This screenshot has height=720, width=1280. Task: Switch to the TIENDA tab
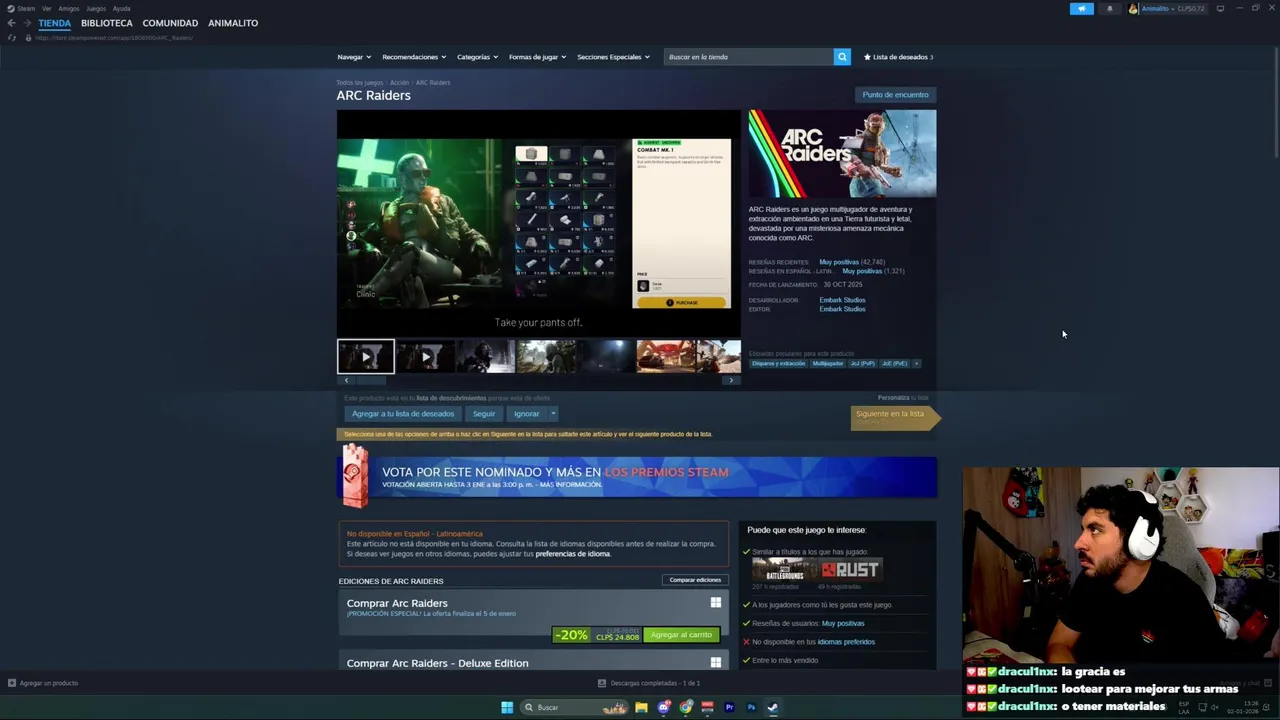pos(55,23)
